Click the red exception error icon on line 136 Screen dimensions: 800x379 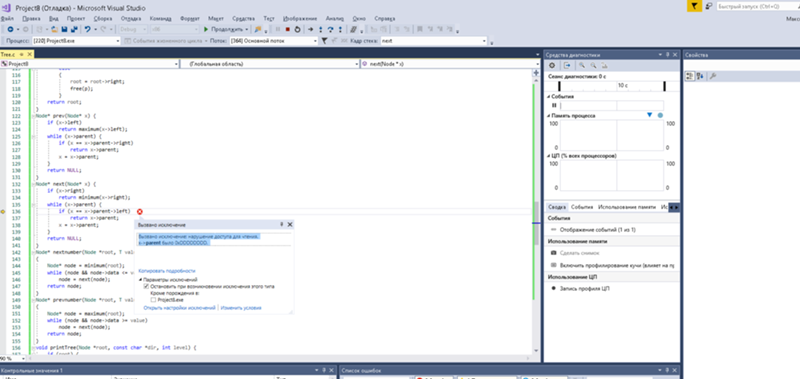tap(140, 211)
